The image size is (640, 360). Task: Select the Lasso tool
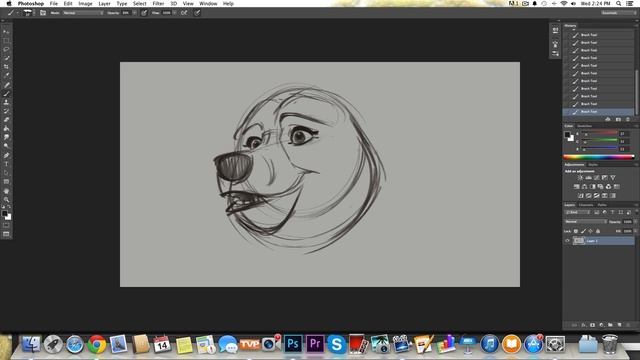tap(7, 49)
